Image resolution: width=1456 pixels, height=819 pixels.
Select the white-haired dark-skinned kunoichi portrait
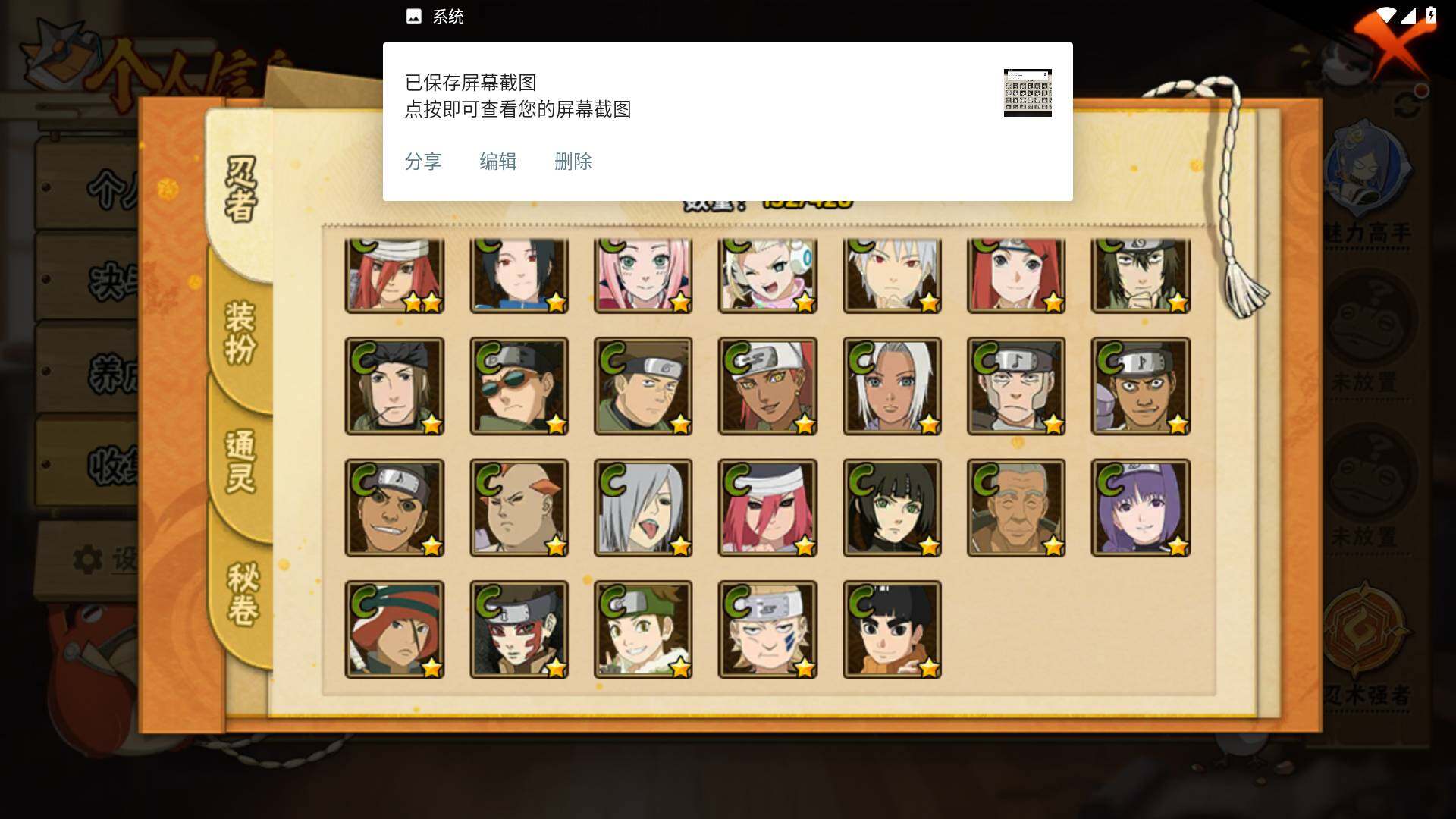892,386
